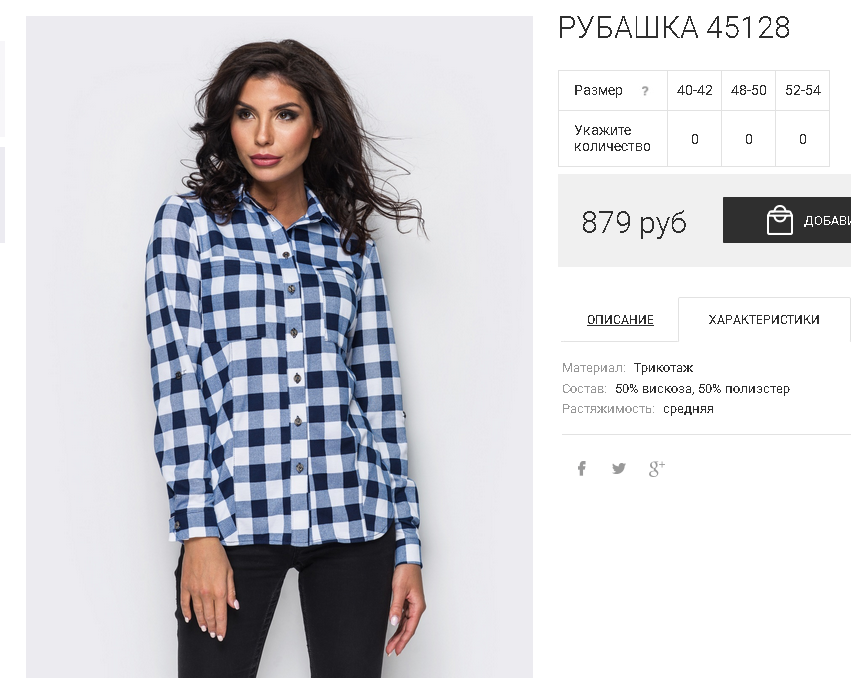The image size is (851, 678).
Task: Select the 48-50 size header cell
Action: tap(748, 90)
